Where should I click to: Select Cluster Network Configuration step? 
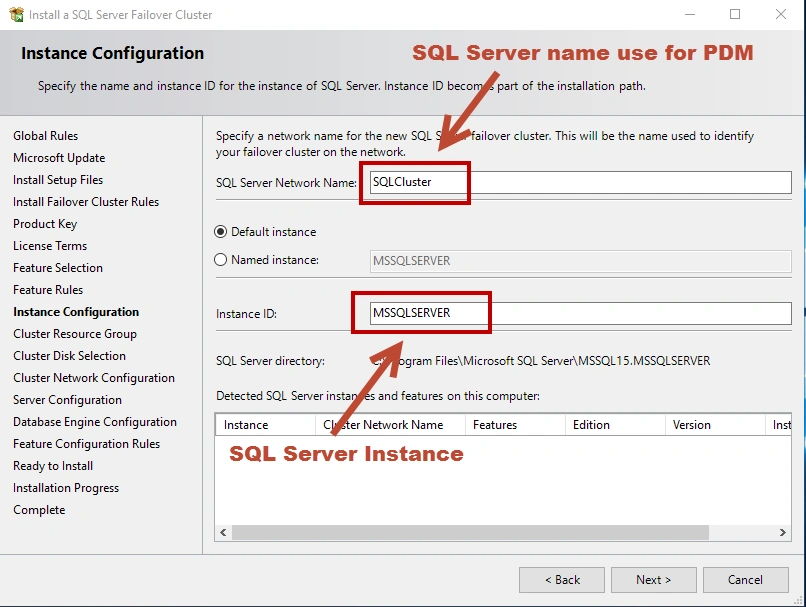(94, 378)
